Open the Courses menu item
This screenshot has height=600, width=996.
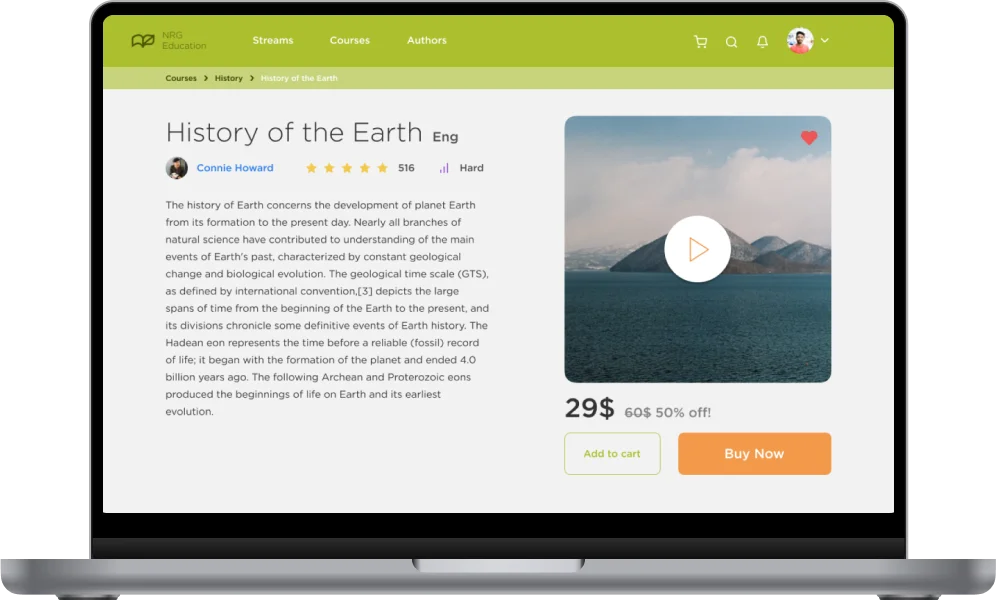click(349, 40)
